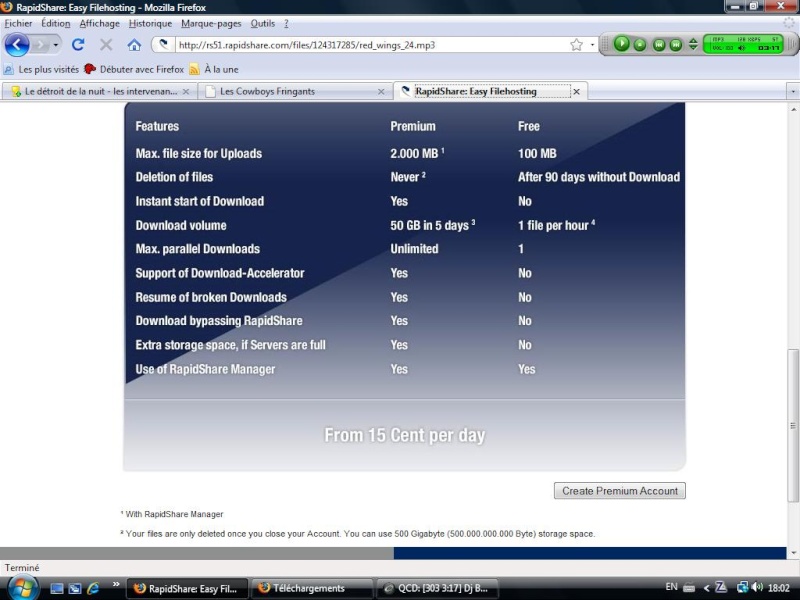Click the With RapidShare Manager footnote

[x=172, y=514]
